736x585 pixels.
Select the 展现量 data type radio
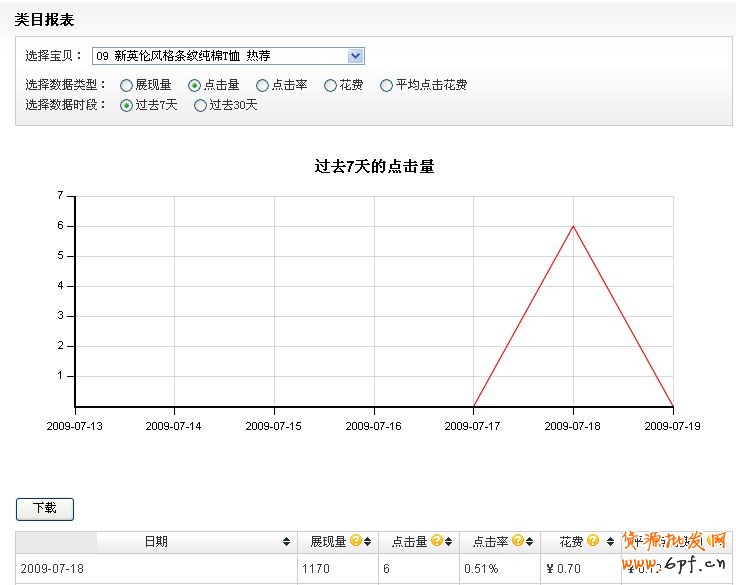click(127, 86)
